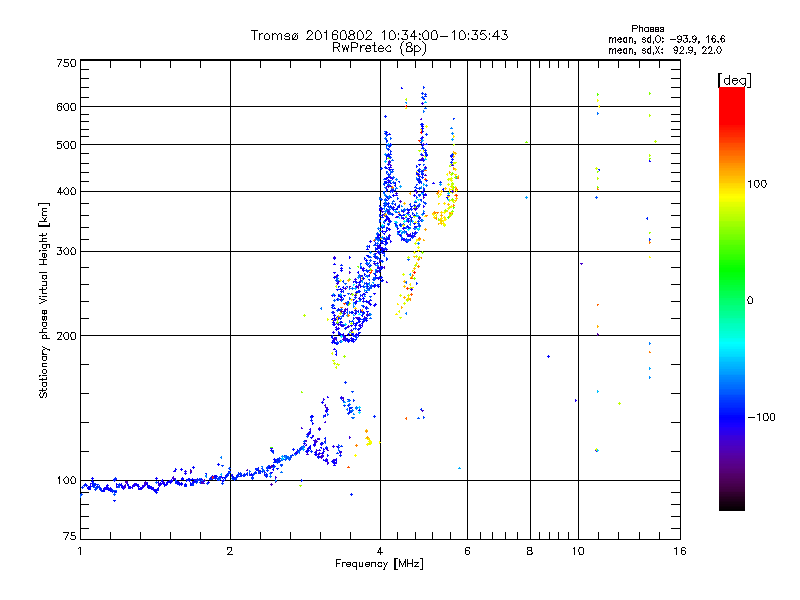800x600 pixels.
Task: Click the "0" colorbar tick label
Action: (750, 301)
